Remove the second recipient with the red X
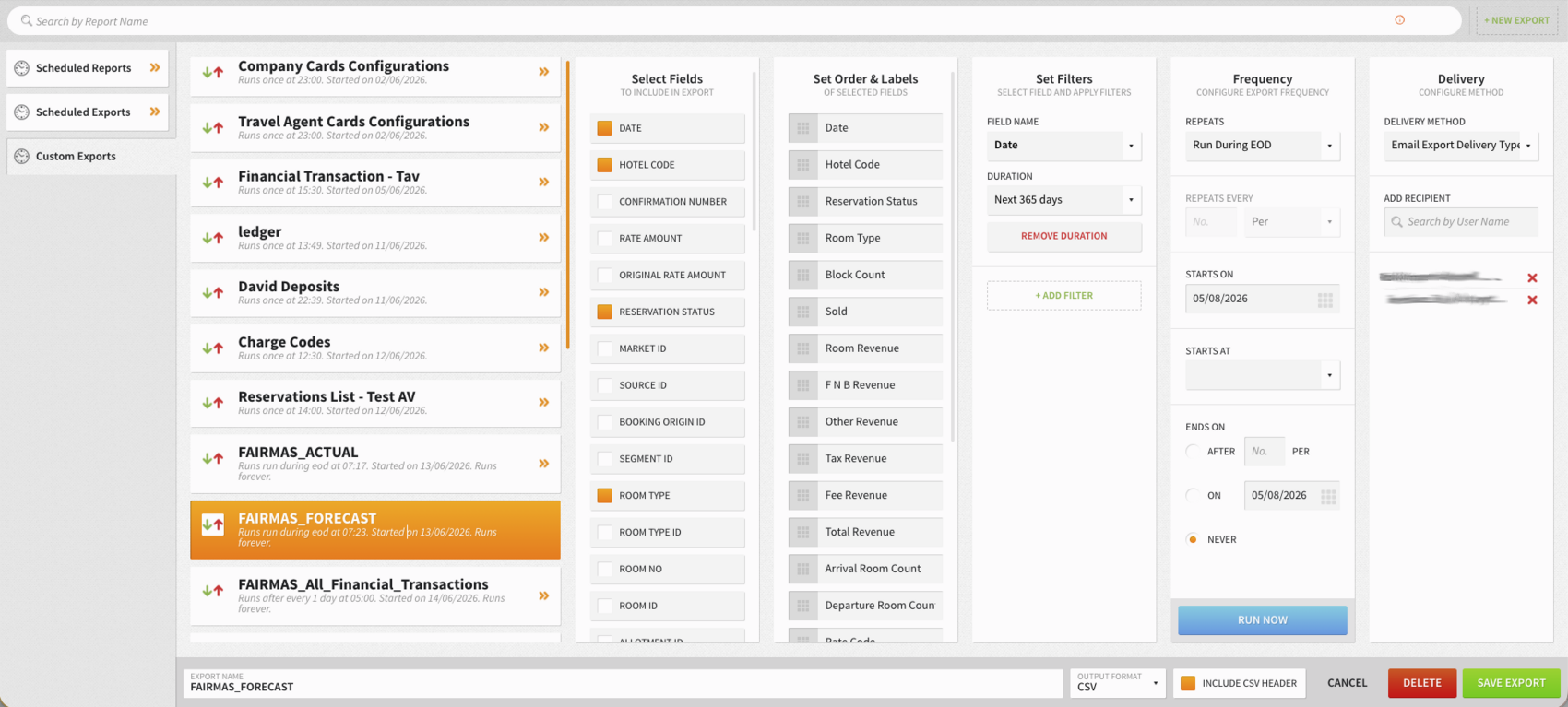The height and width of the screenshot is (707, 1568). point(1532,300)
